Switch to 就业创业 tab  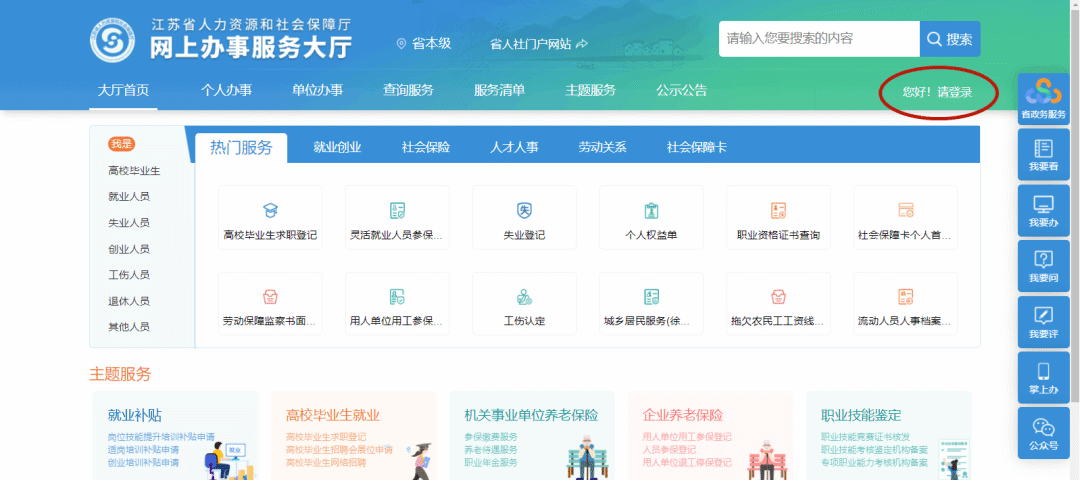(x=337, y=147)
